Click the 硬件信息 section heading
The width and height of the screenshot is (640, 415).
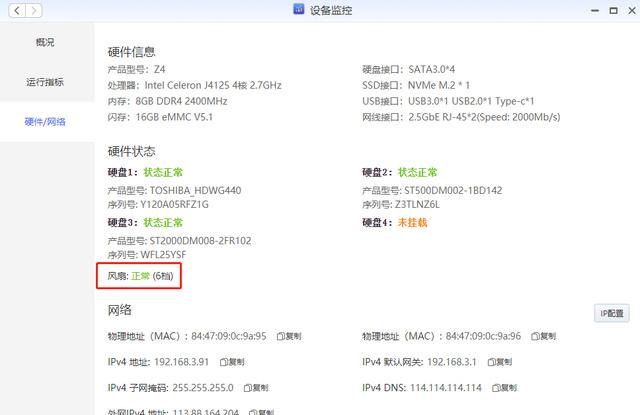coord(131,52)
